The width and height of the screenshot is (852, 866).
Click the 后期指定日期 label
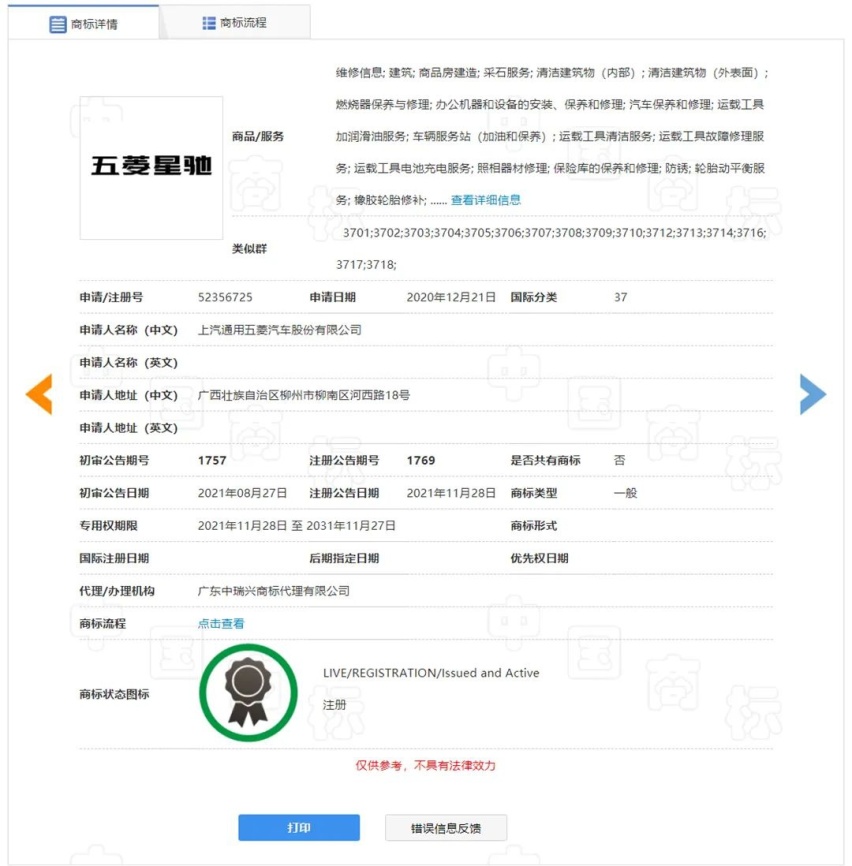pyautogui.click(x=344, y=558)
